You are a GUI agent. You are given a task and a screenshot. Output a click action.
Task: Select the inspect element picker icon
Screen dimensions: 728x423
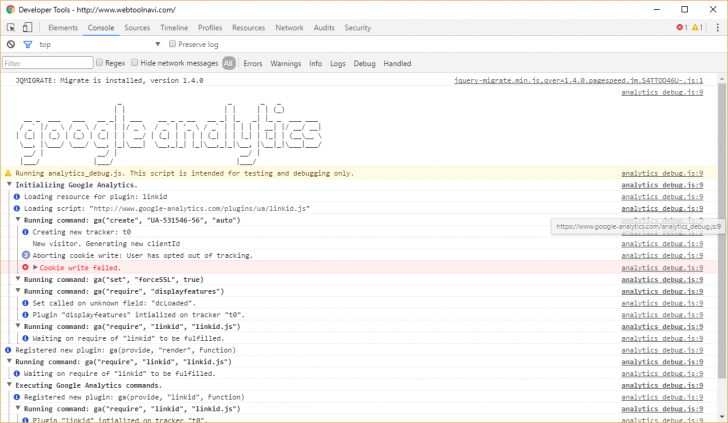click(x=11, y=28)
